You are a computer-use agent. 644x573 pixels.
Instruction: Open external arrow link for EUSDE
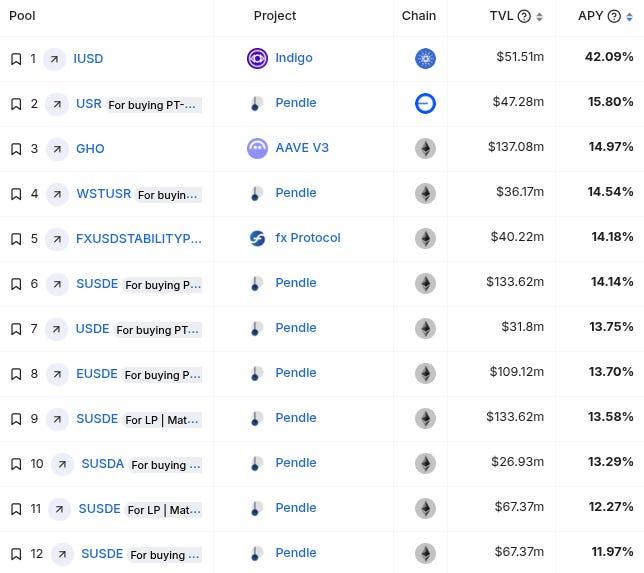coord(57,374)
